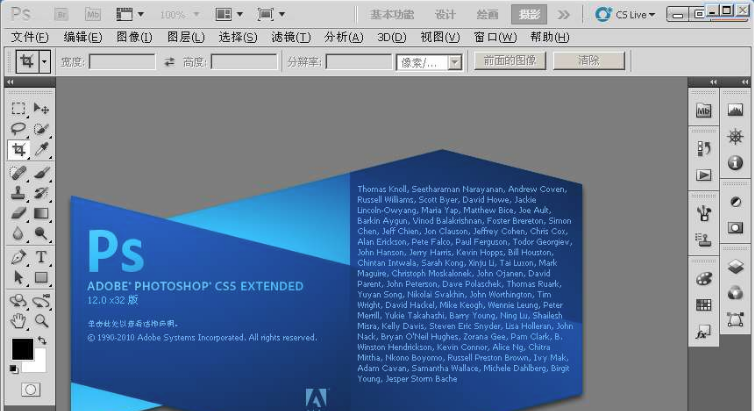Select the Zoom tool
The width and height of the screenshot is (754, 411).
tap(41, 321)
